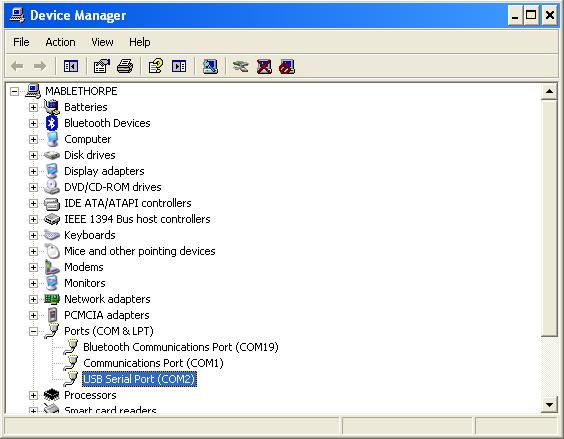Open the View menu
This screenshot has height=439, width=564.
tap(102, 42)
